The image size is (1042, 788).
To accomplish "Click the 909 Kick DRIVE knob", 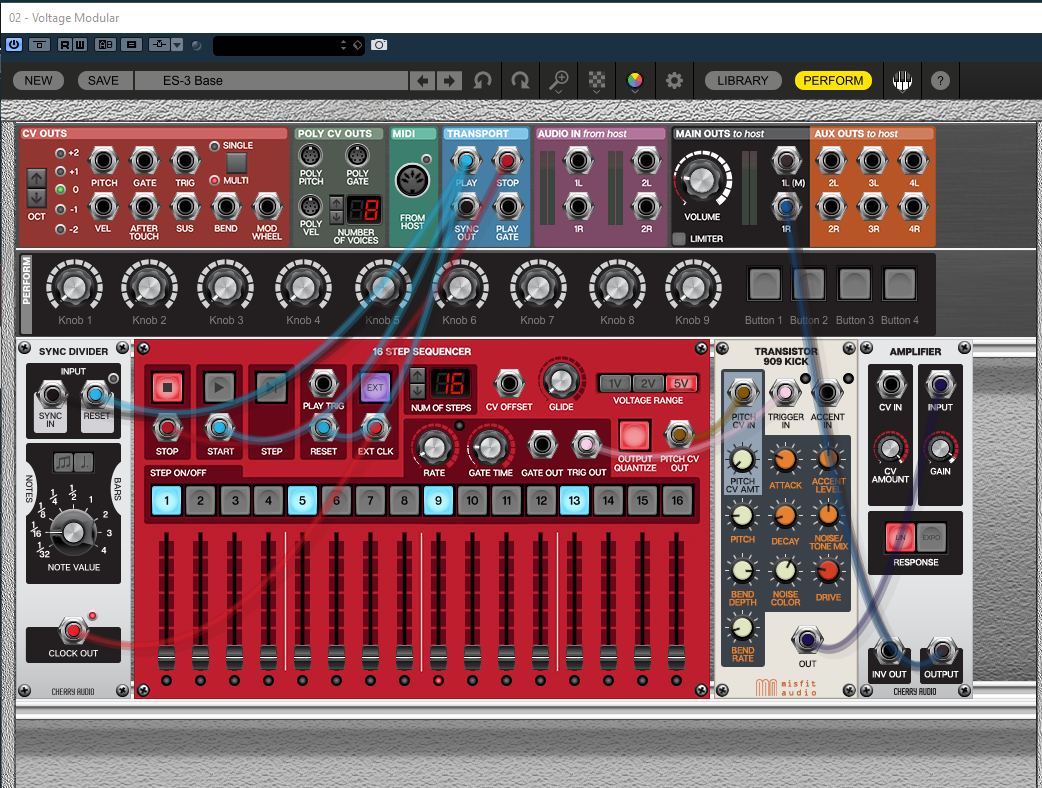I will (827, 571).
